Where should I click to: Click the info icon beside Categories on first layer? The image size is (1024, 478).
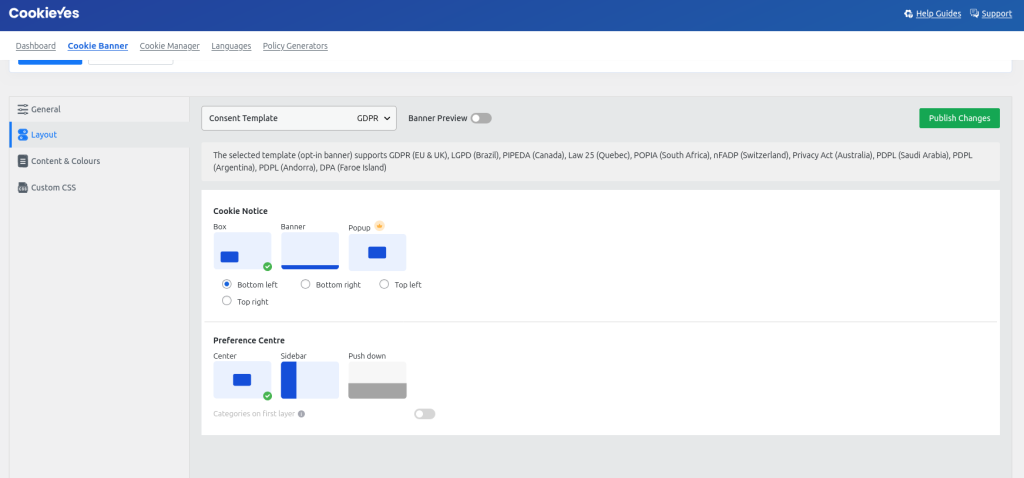pyautogui.click(x=301, y=413)
